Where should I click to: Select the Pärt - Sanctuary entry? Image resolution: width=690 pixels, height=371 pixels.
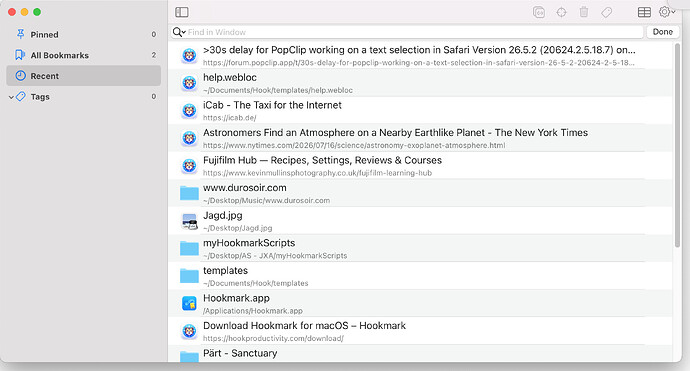[420, 354]
